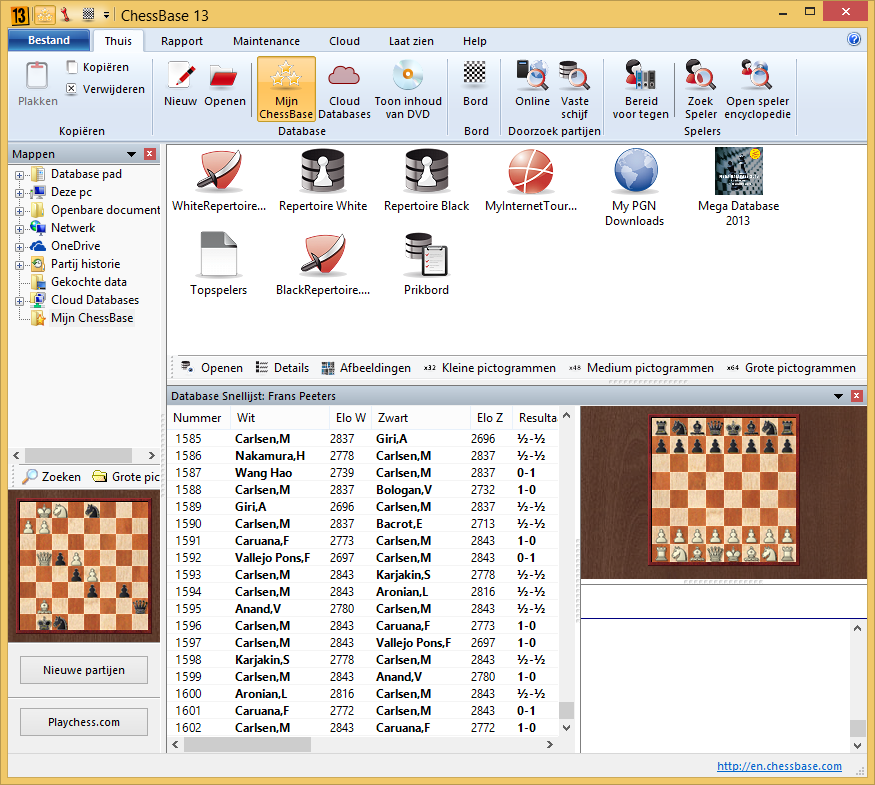
Task: Expand Deze pc tree node
Action: click(20, 193)
